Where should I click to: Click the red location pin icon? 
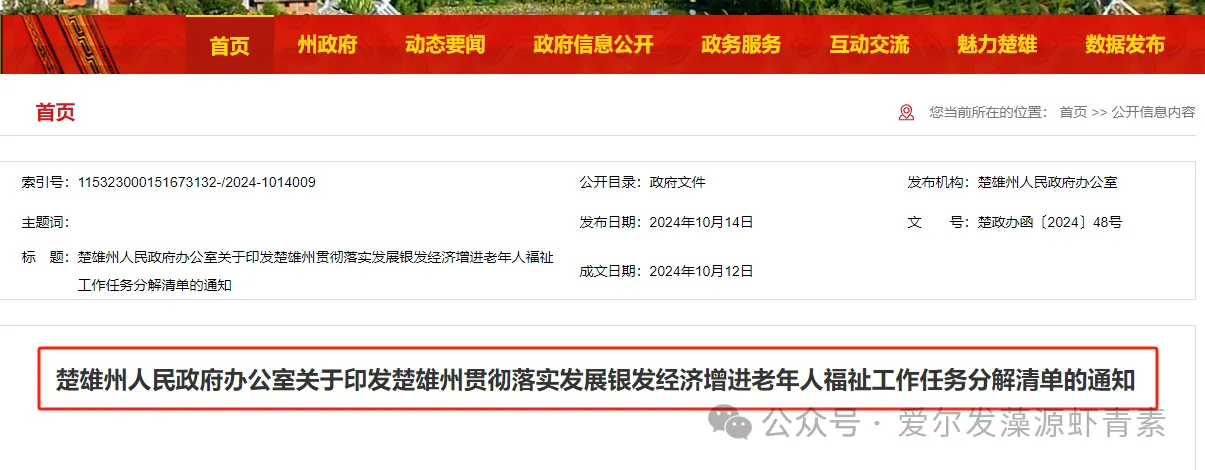pyautogui.click(x=906, y=112)
